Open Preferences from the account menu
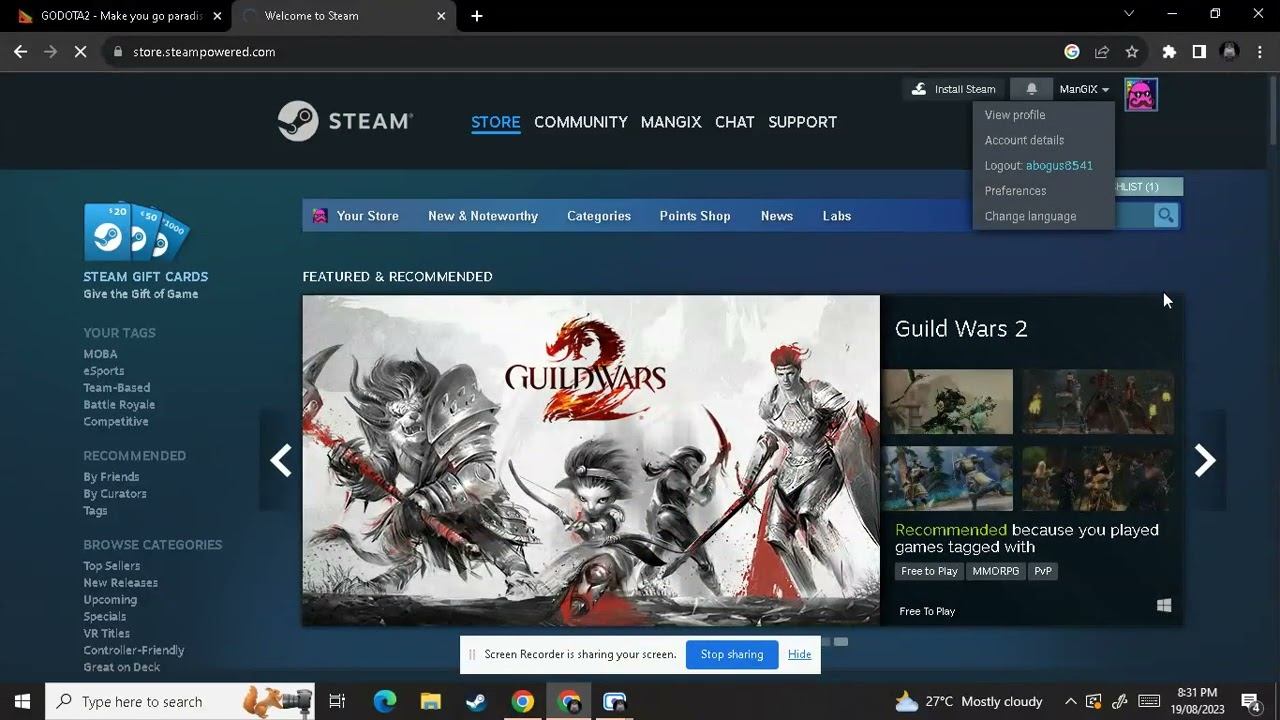Image resolution: width=1280 pixels, height=720 pixels. click(1015, 190)
